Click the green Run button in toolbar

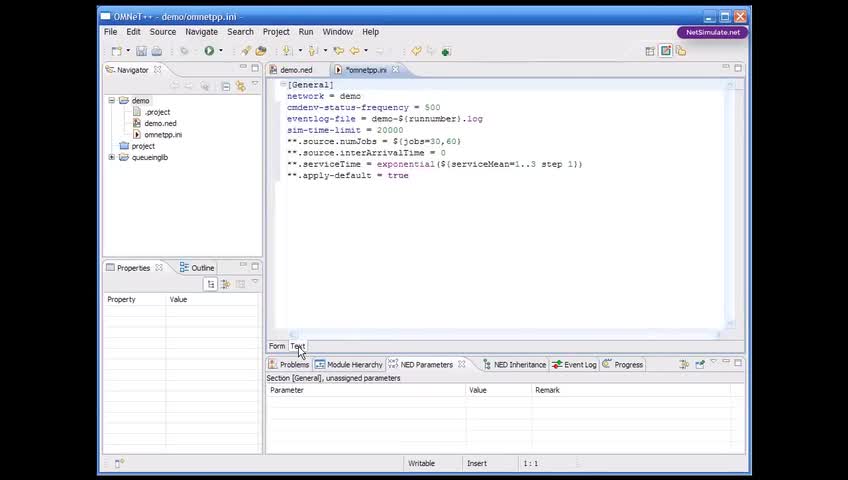(x=209, y=51)
